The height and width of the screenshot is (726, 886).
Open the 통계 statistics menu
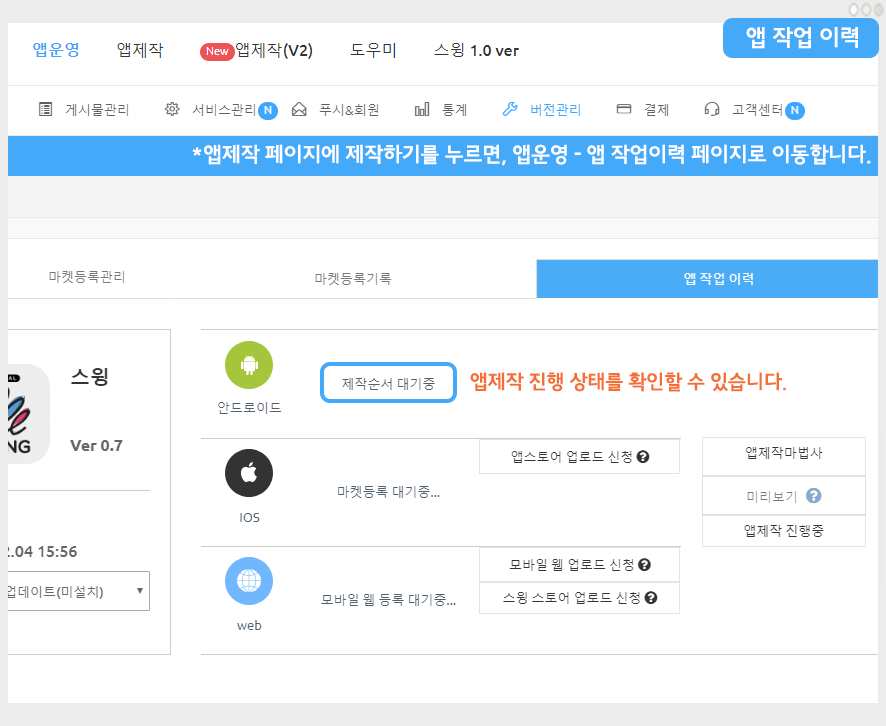[441, 110]
